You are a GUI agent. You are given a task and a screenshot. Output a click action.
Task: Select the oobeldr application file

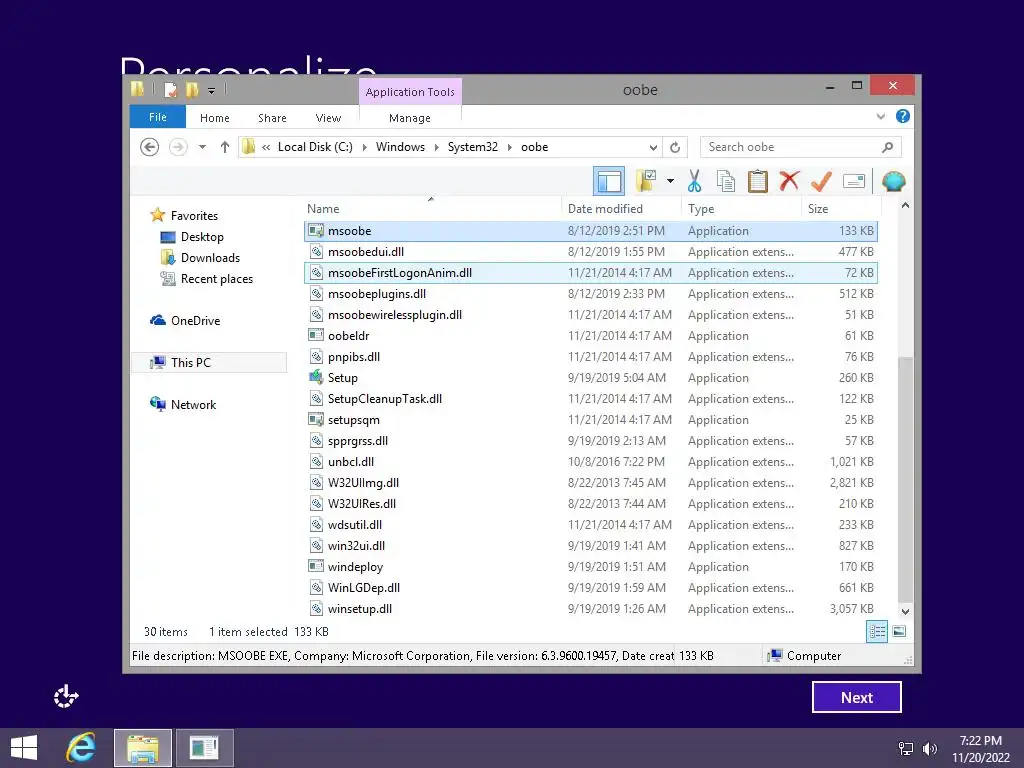[590, 336]
